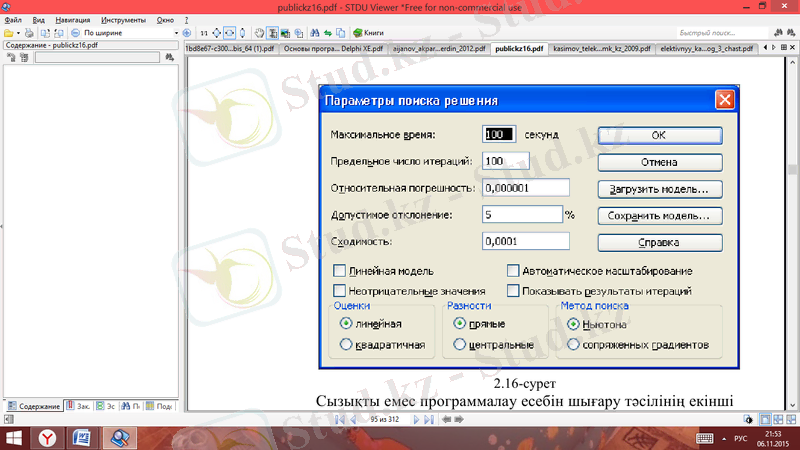Click the zoom in plus icon
The width and height of the screenshot is (800, 450).
[187, 33]
